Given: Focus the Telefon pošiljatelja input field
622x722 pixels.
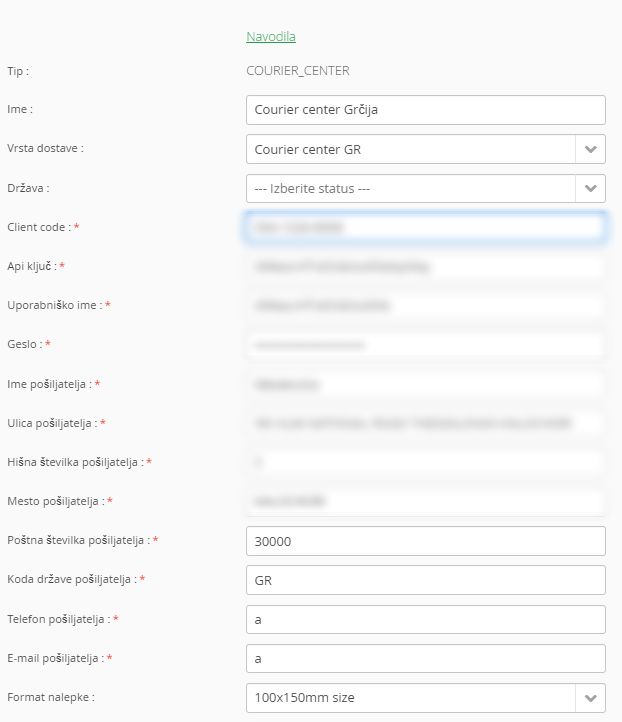Looking at the screenshot, I should [x=425, y=619].
